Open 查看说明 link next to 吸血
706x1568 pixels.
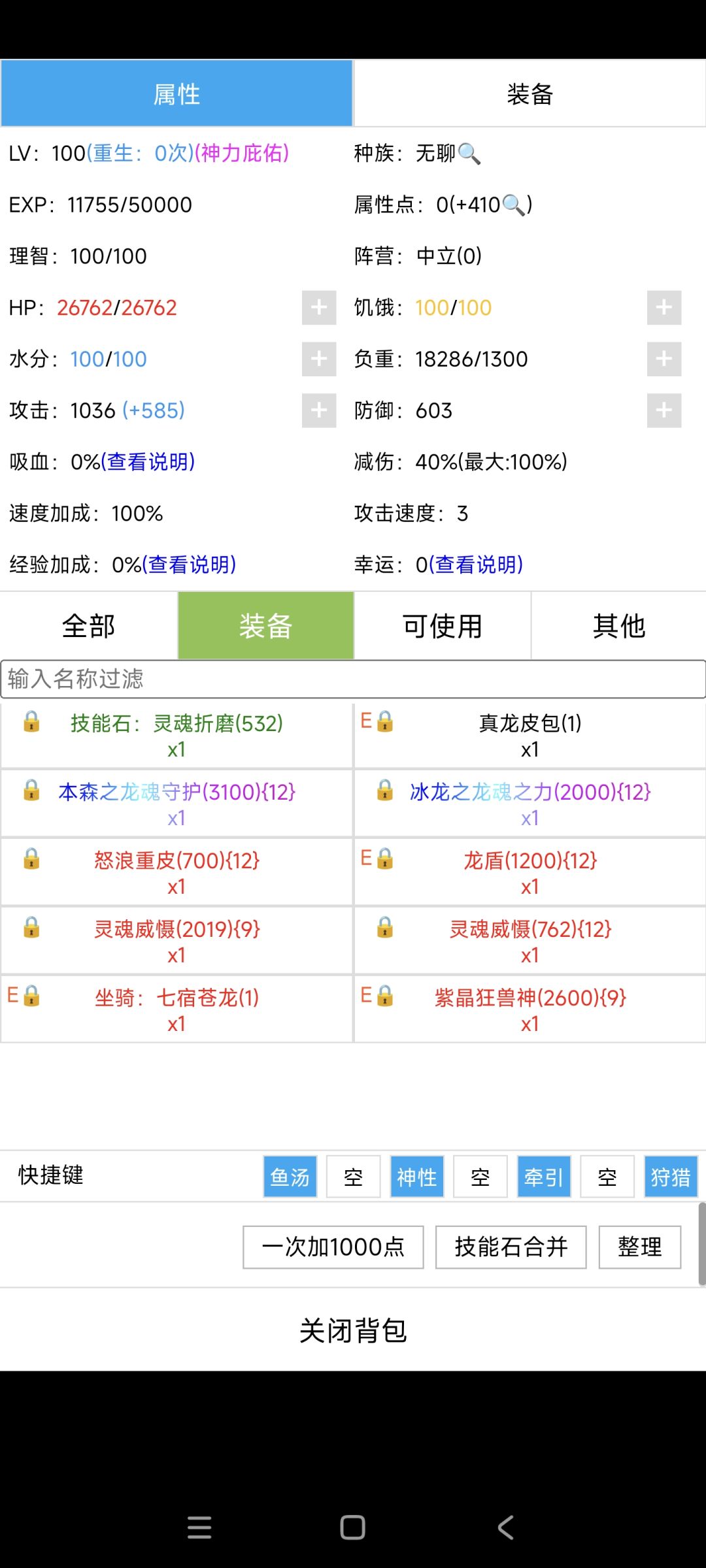tap(148, 462)
